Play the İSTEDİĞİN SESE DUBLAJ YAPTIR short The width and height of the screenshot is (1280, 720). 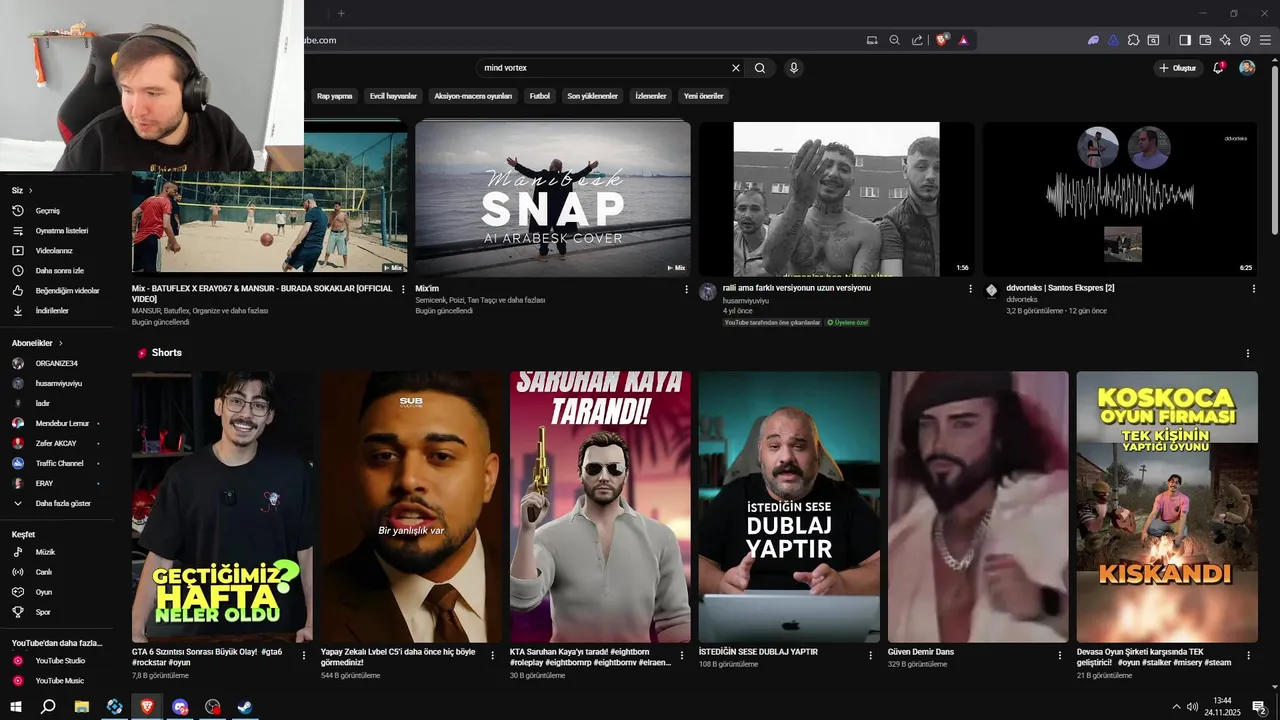pos(789,507)
